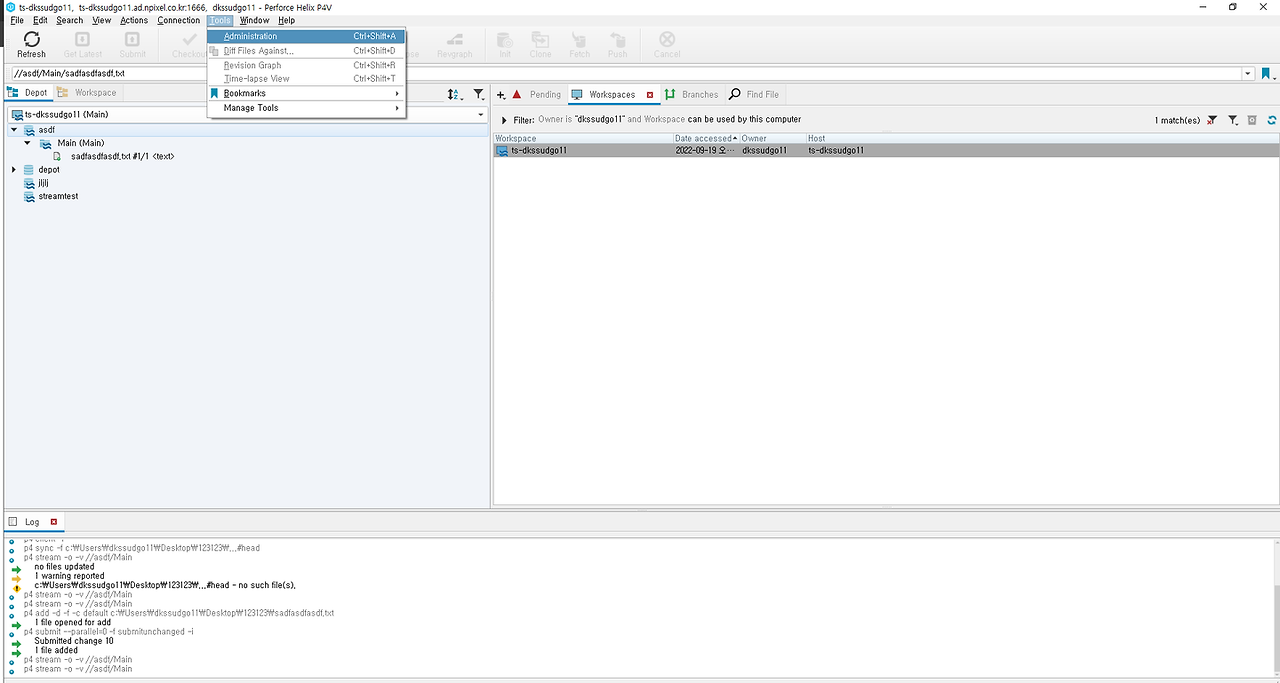Open the workspace list filter funnel menu
The width and height of the screenshot is (1280, 683).
point(1234,120)
